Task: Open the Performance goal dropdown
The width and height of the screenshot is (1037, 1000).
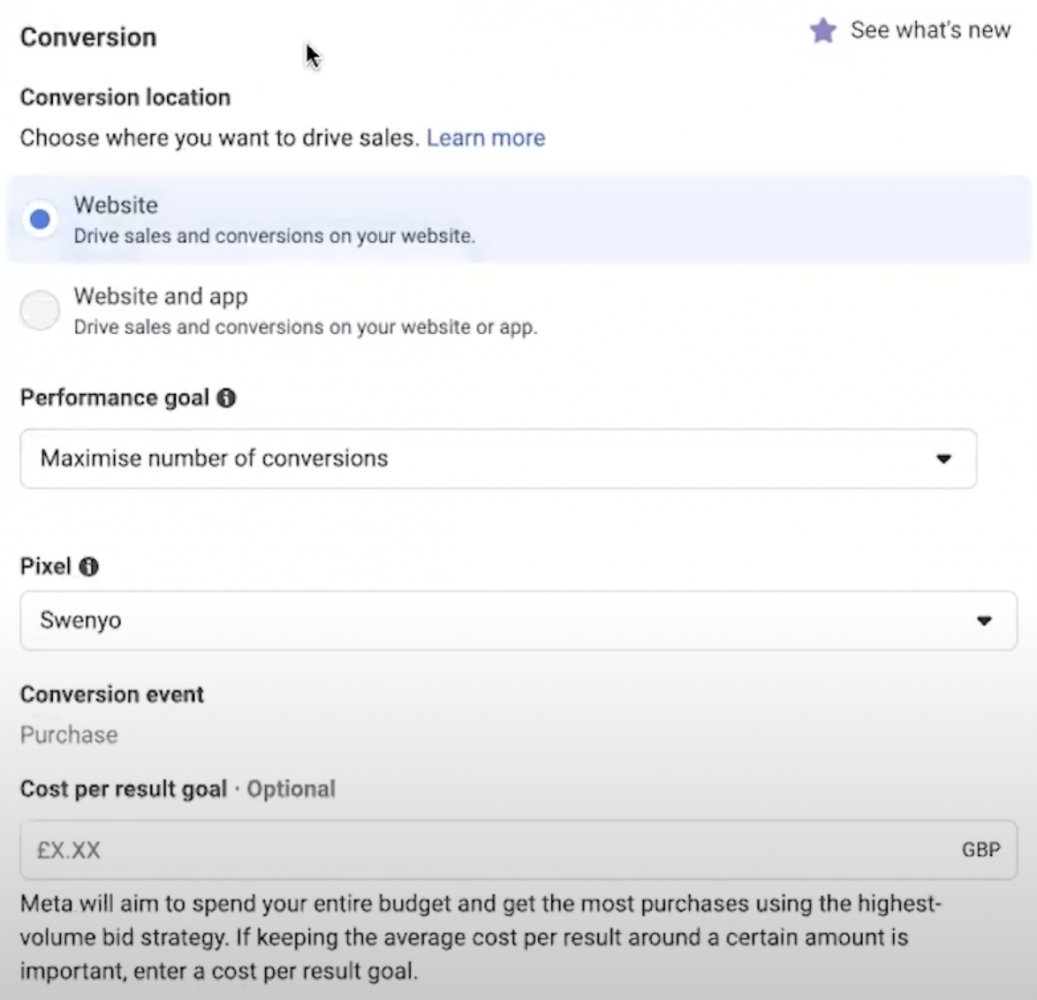Action: pyautogui.click(x=498, y=458)
